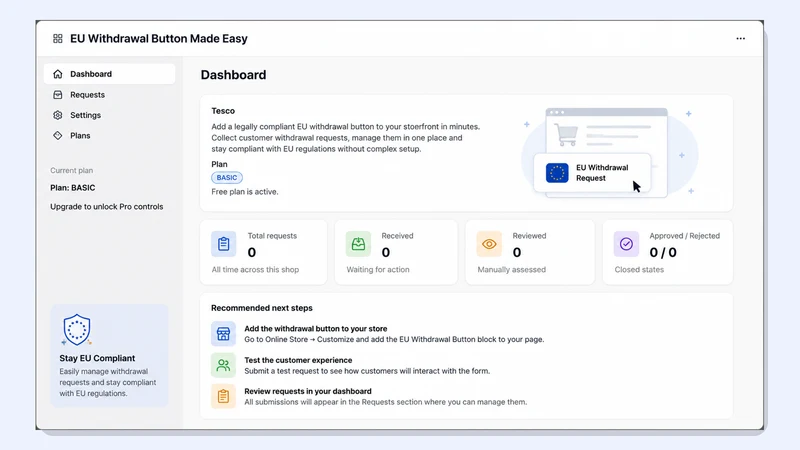This screenshot has width=800, height=450.
Task: Open the three-dot more options menu
Action: (x=740, y=39)
